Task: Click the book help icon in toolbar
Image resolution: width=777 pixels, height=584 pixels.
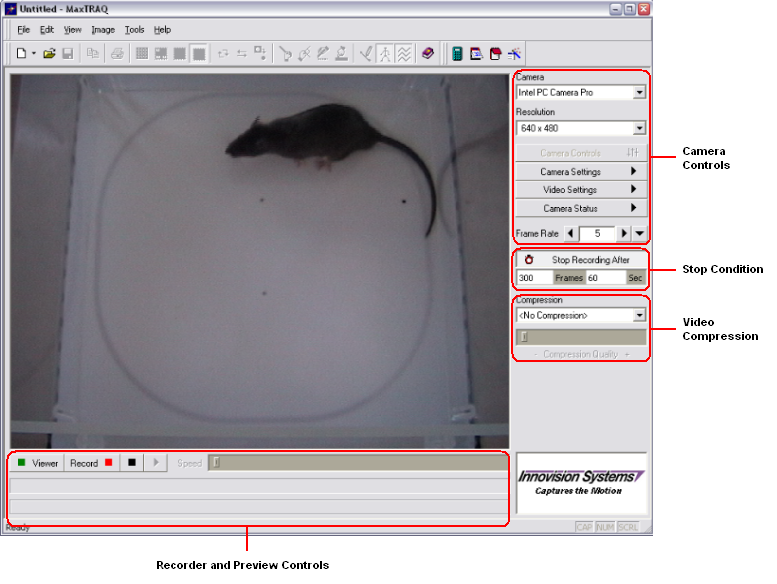Action: pos(427,53)
